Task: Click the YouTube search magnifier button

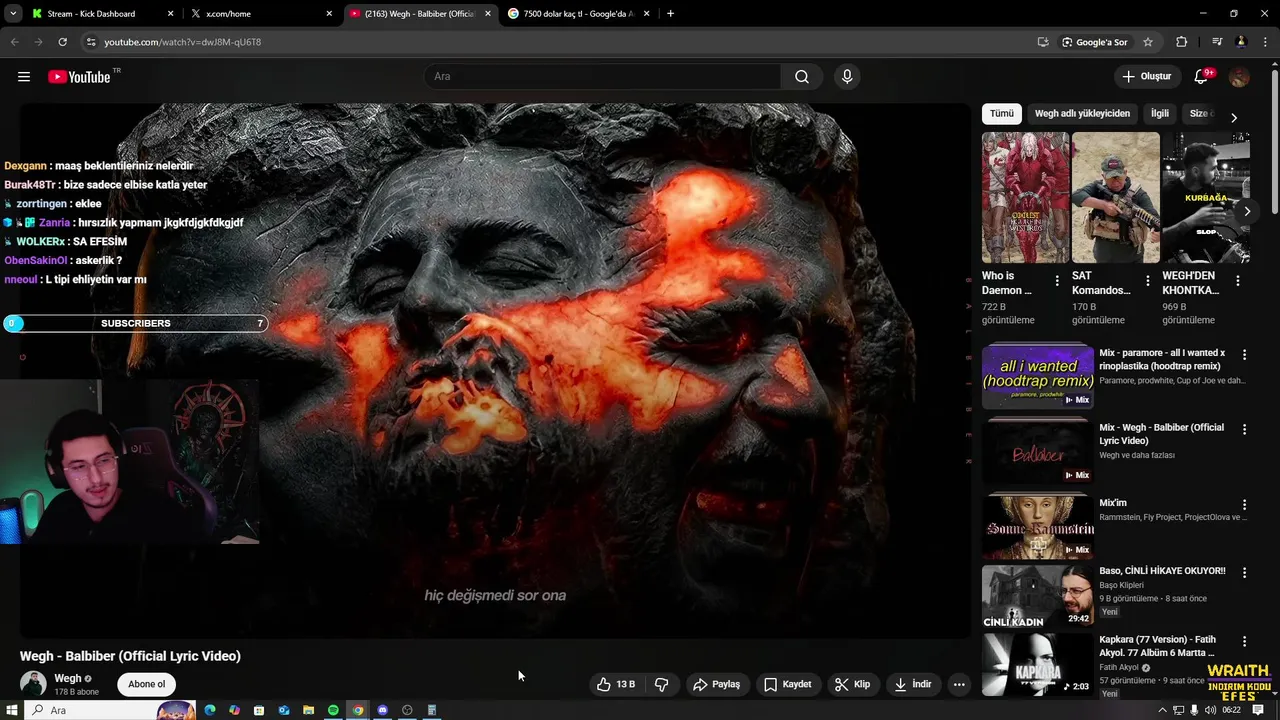Action: point(802,77)
